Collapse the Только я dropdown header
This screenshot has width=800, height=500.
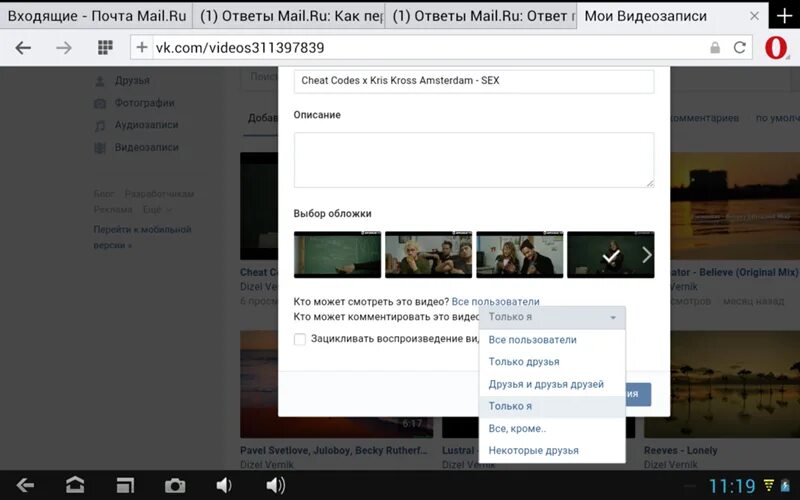point(552,317)
